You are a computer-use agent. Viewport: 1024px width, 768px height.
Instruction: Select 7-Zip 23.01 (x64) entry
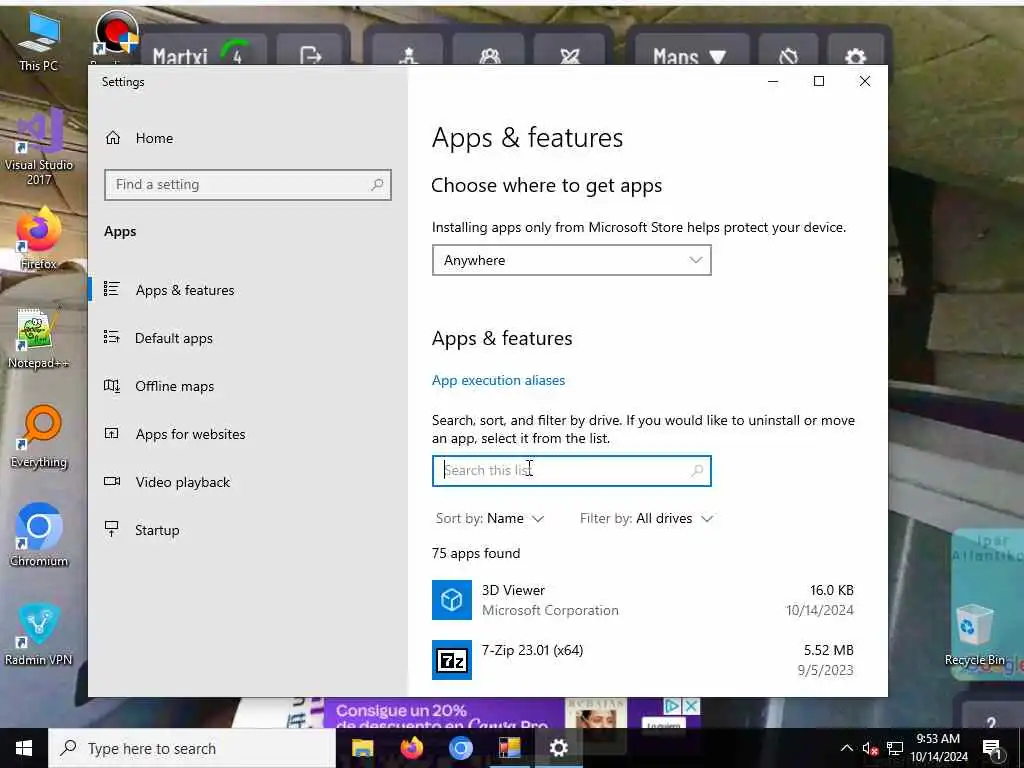click(643, 660)
